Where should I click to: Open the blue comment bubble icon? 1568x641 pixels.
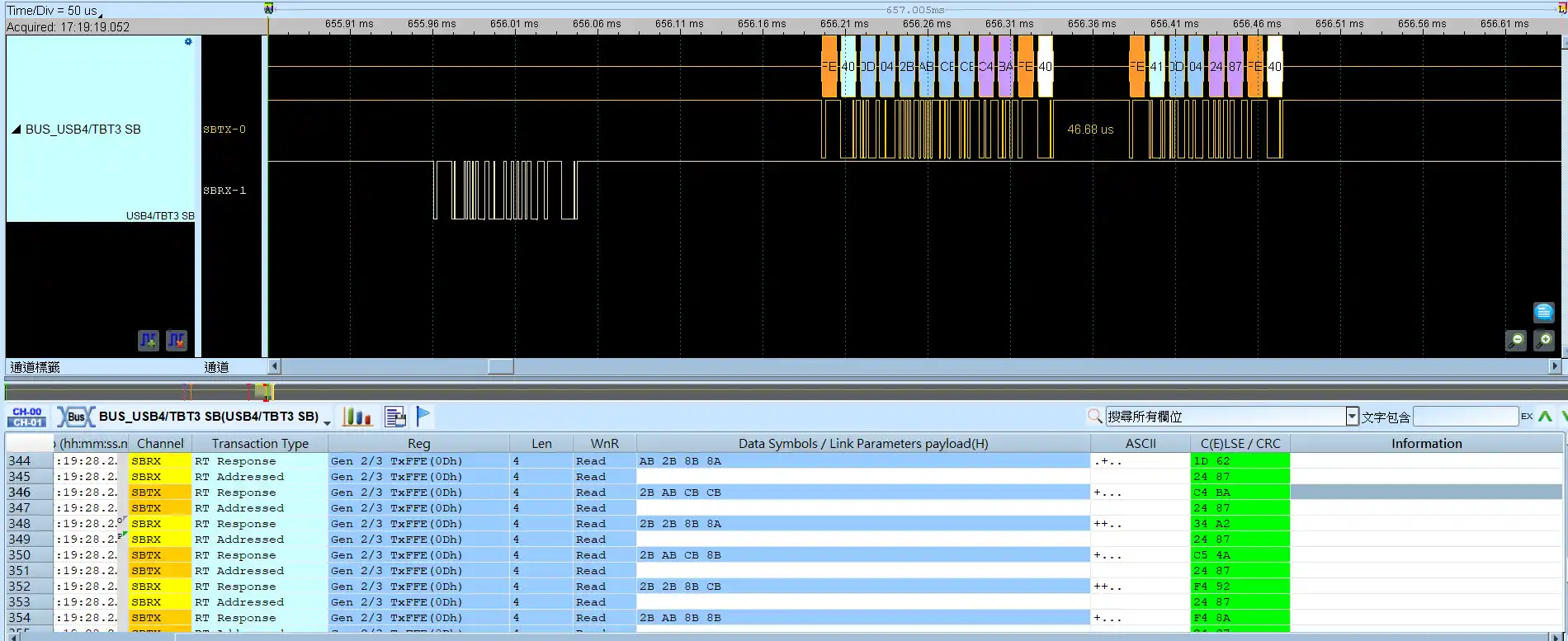(1543, 312)
